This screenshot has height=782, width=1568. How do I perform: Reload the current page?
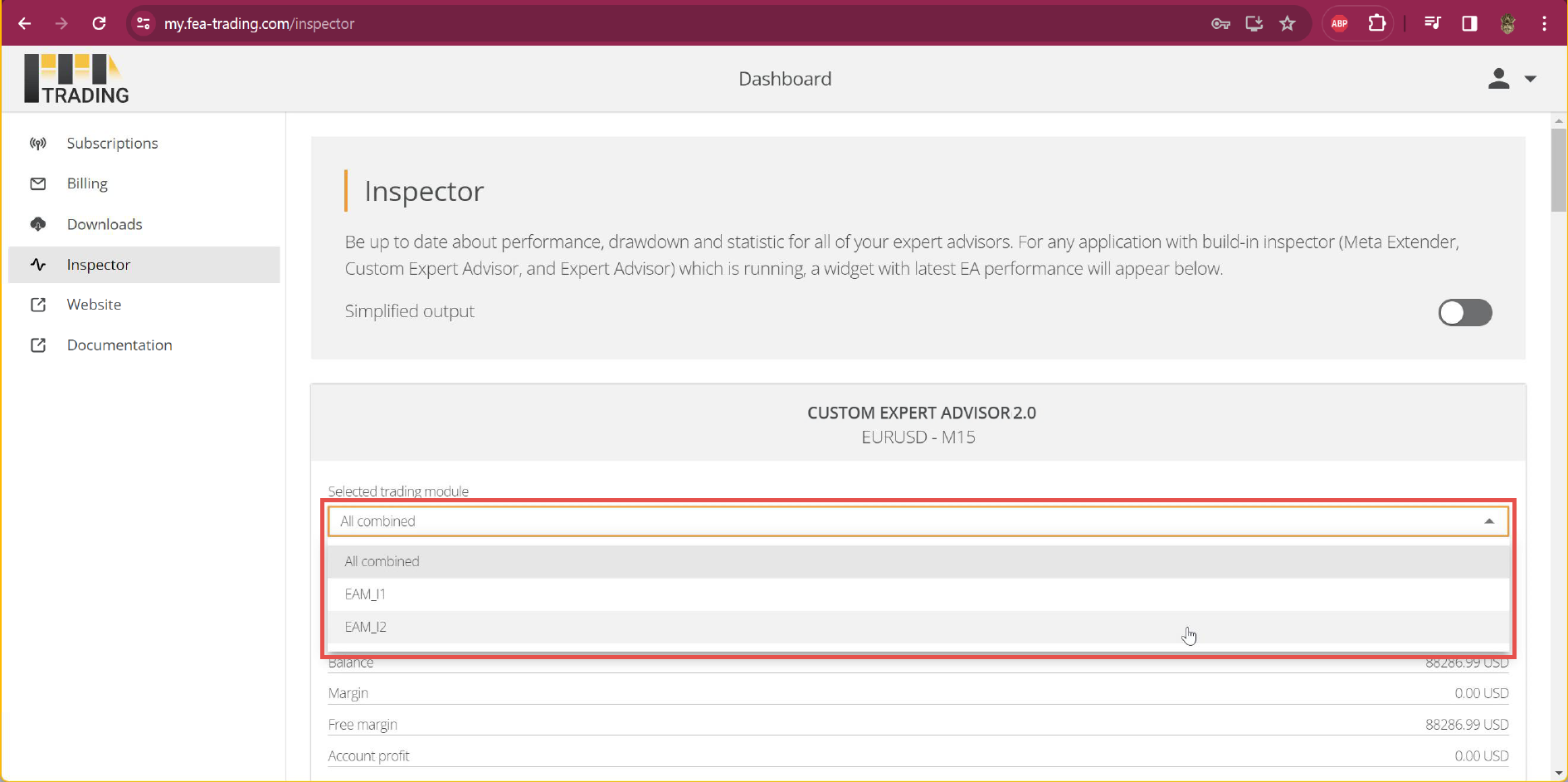click(99, 23)
